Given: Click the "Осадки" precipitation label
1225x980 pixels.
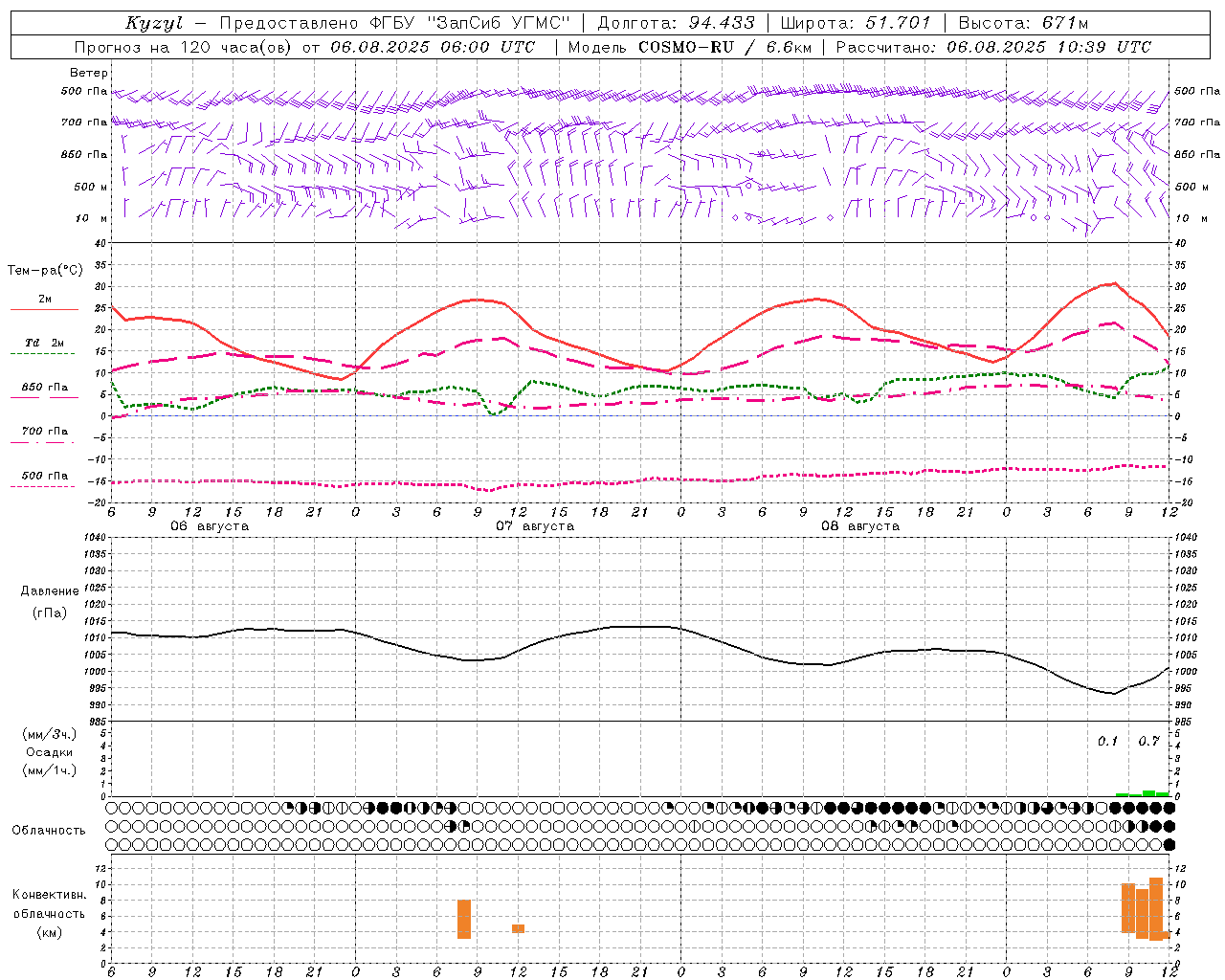Looking at the screenshot, I should (x=50, y=753).
